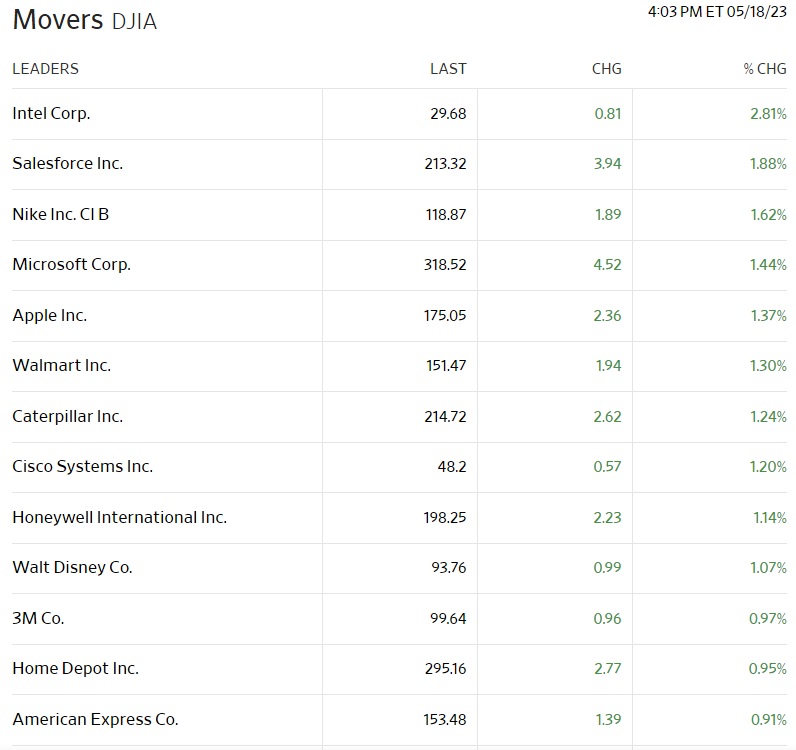
Task: Click the Movers DJIA heading
Action: (85, 20)
